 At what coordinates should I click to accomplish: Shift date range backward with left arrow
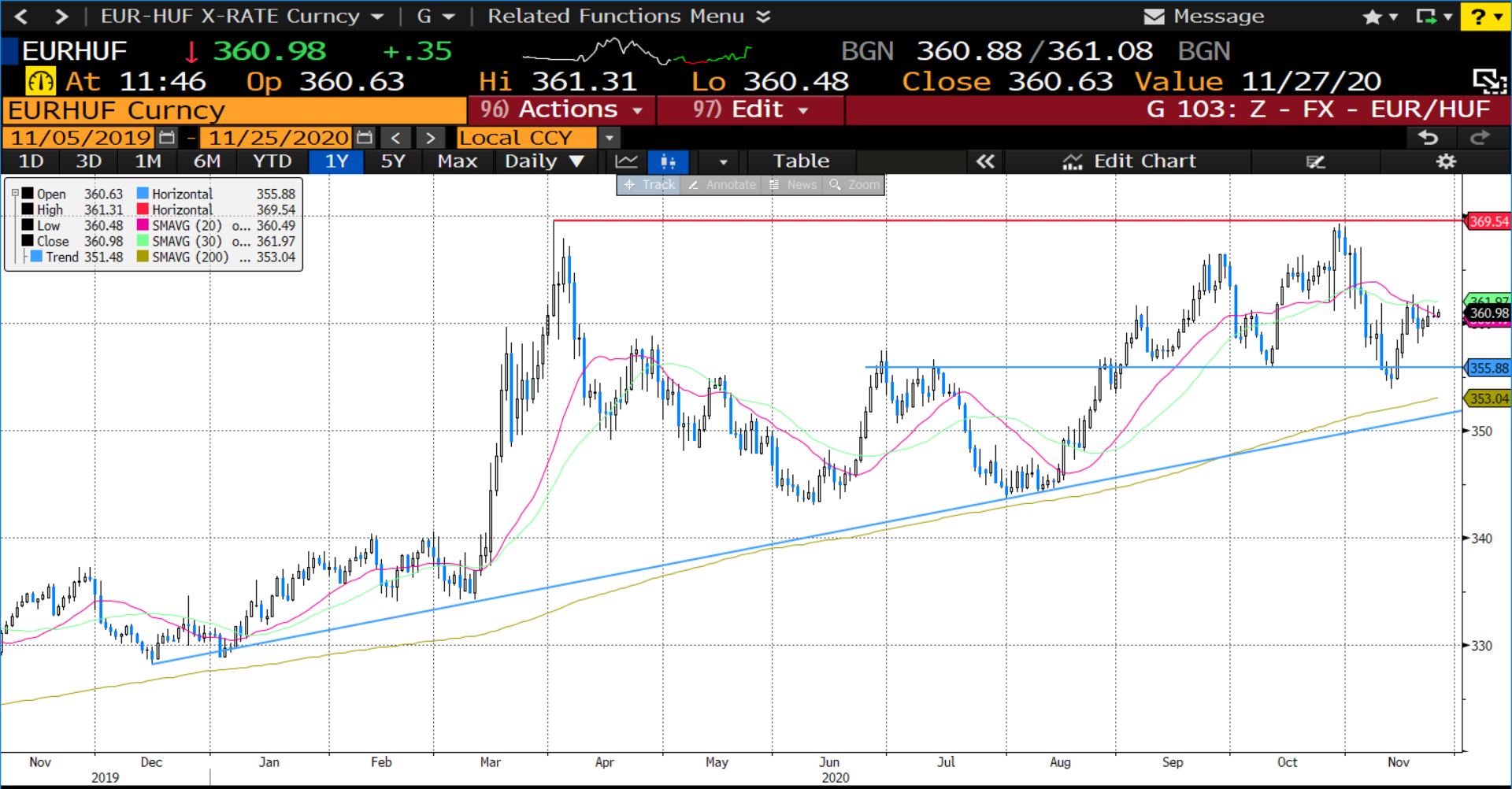click(396, 138)
